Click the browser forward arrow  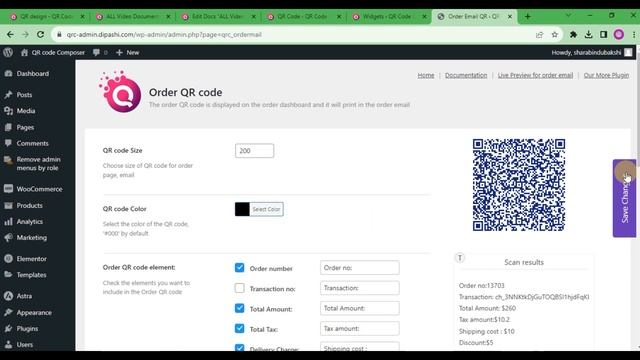25,35
